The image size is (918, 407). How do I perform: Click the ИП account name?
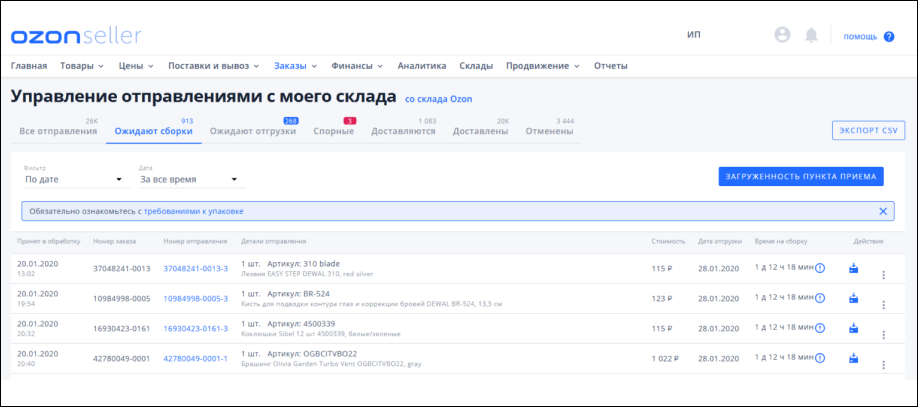tap(694, 35)
